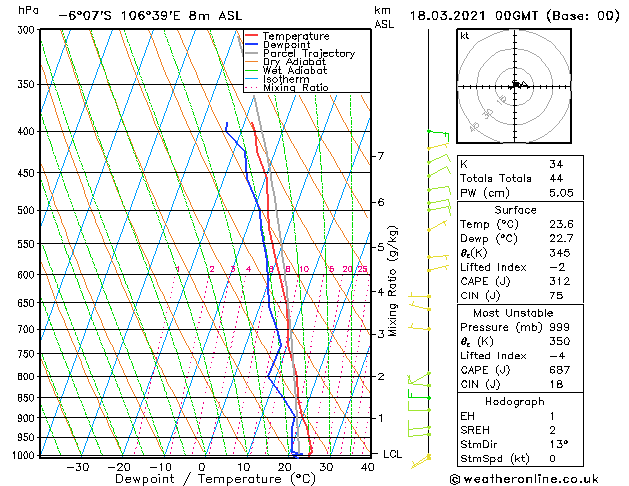The width and height of the screenshot is (629, 486).
Task: Click the Dry Adiabat legend label
Action: point(294,62)
